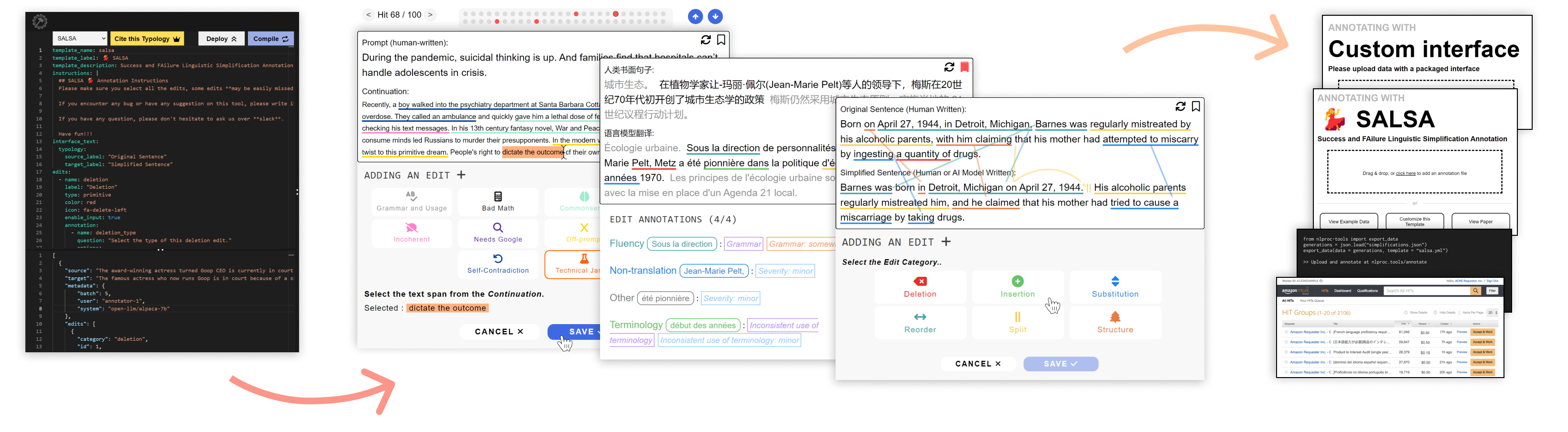The height and width of the screenshot is (432, 1568).
Task: Choose Deletion edit category
Action: (920, 287)
